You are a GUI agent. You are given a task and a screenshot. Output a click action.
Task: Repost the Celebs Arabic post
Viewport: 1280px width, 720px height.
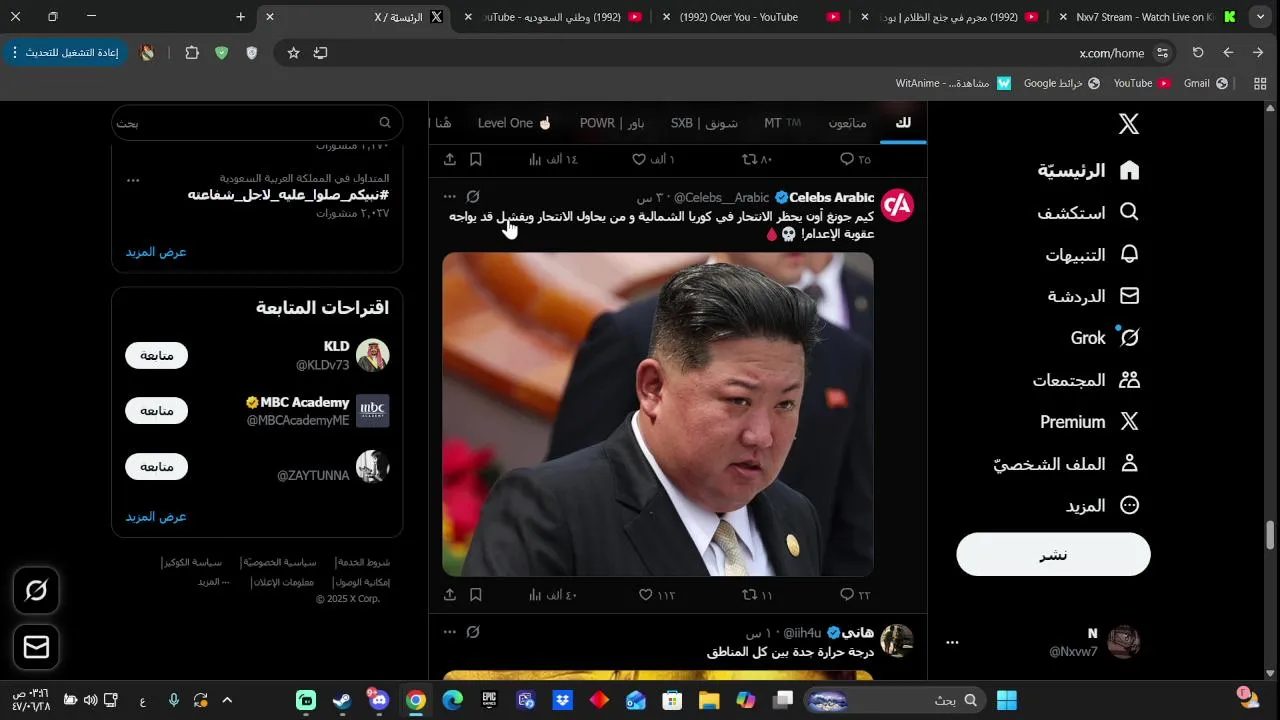pyautogui.click(x=757, y=595)
